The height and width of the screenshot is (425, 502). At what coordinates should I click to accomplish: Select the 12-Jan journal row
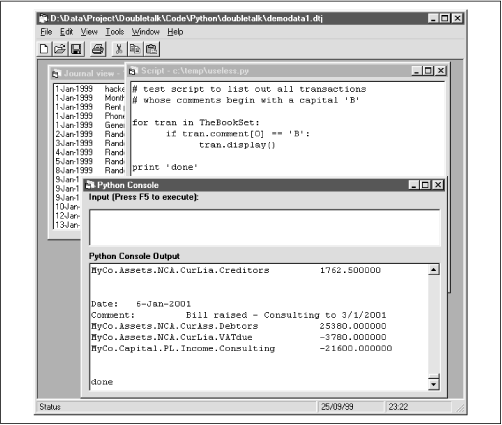click(68, 216)
